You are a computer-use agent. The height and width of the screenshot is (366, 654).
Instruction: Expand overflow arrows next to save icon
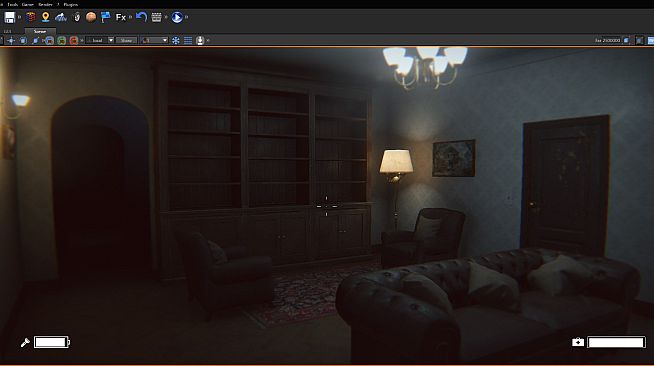click(20, 17)
